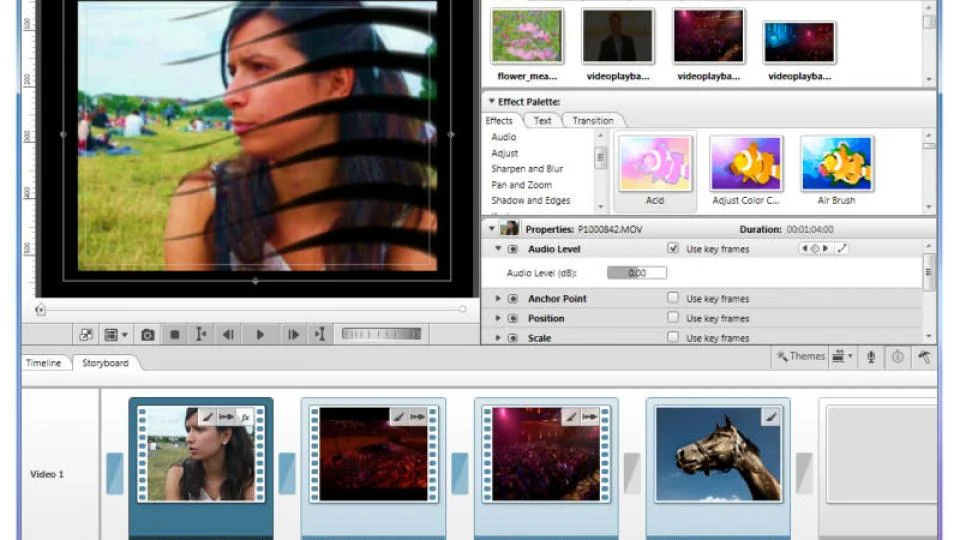Select the Adjust effect category

click(504, 153)
